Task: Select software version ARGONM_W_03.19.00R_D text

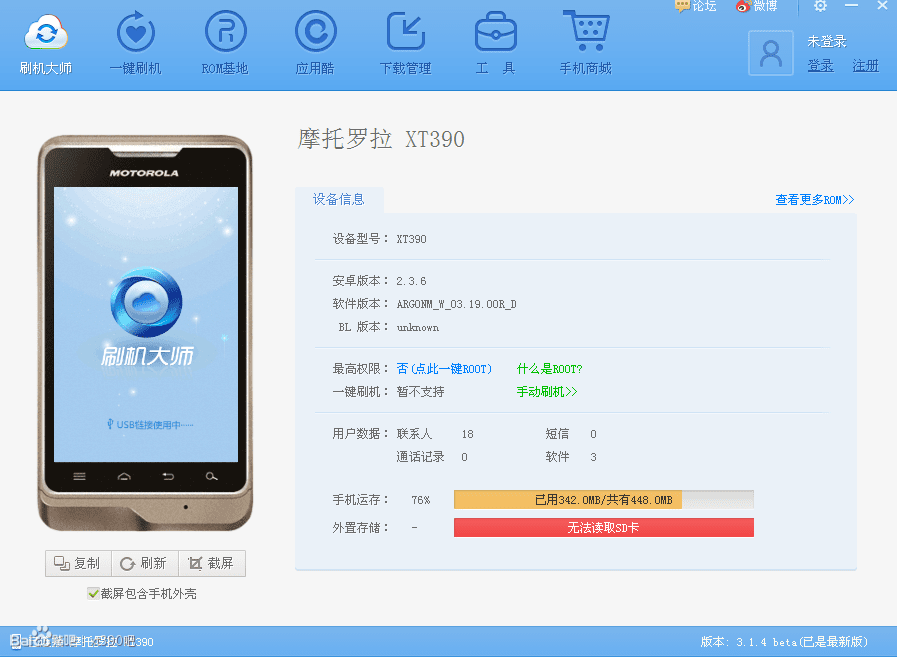Action: click(457, 304)
